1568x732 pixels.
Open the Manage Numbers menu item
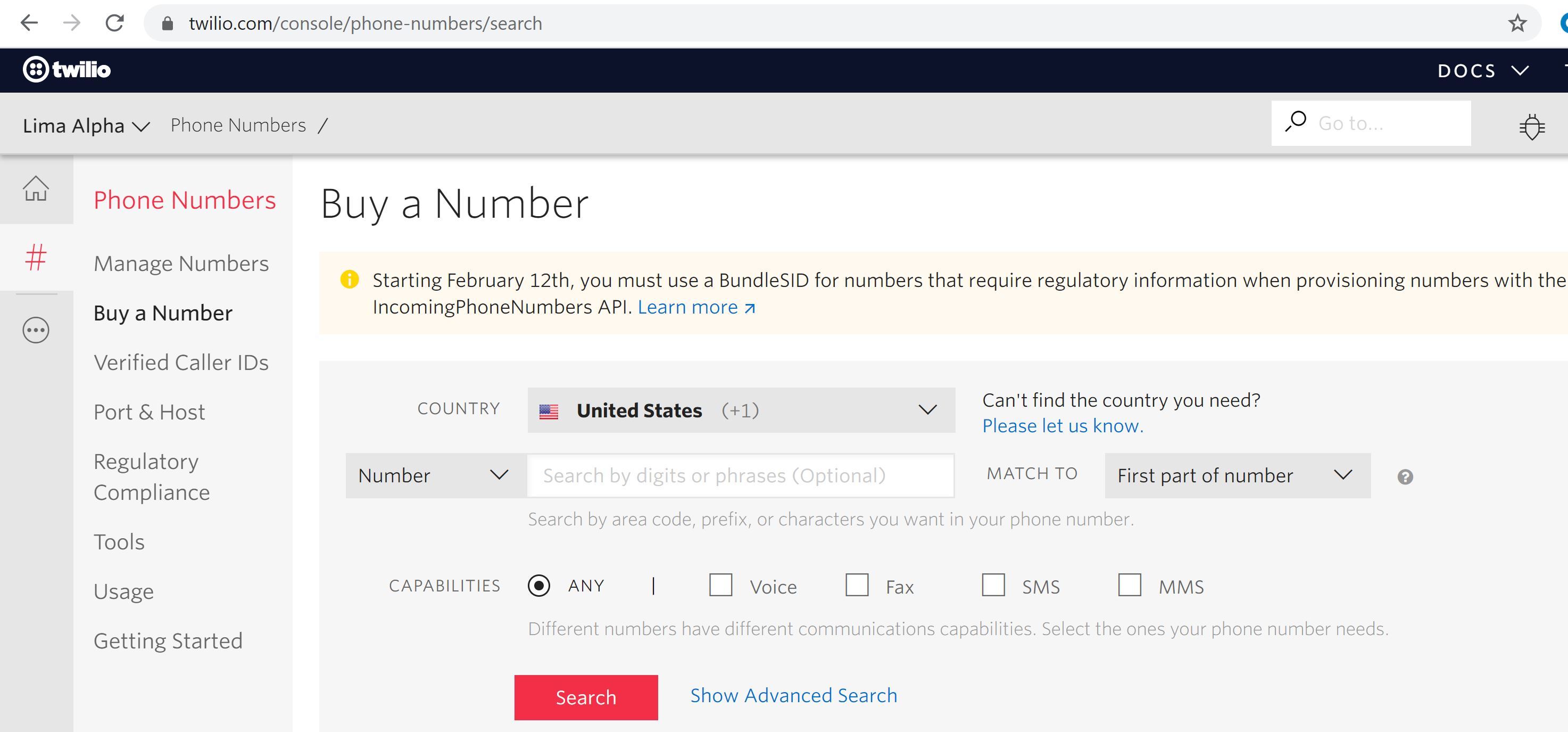click(181, 263)
